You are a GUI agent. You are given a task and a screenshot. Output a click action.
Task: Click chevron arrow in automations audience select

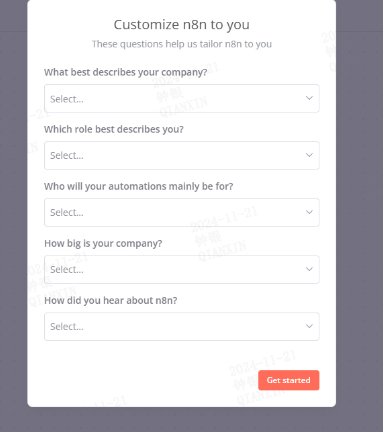[309, 212]
